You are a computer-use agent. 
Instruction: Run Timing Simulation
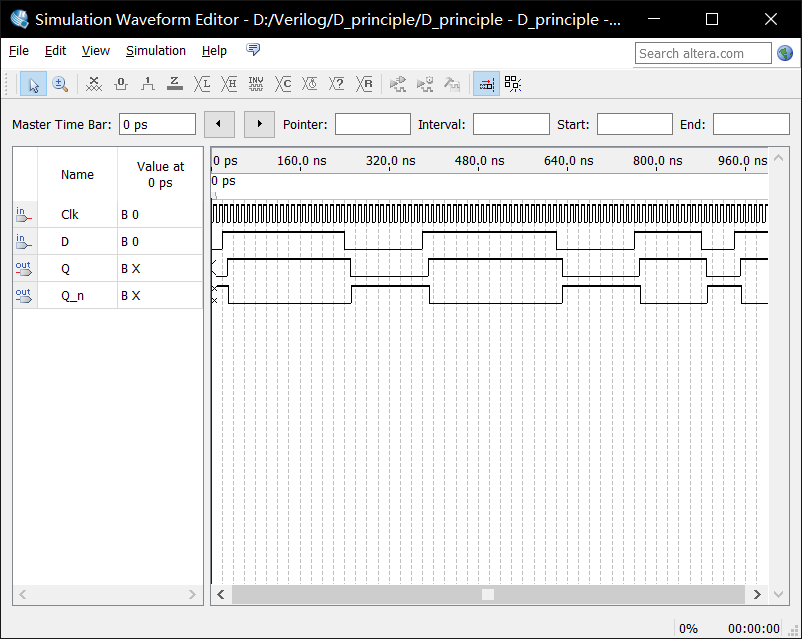pos(425,84)
